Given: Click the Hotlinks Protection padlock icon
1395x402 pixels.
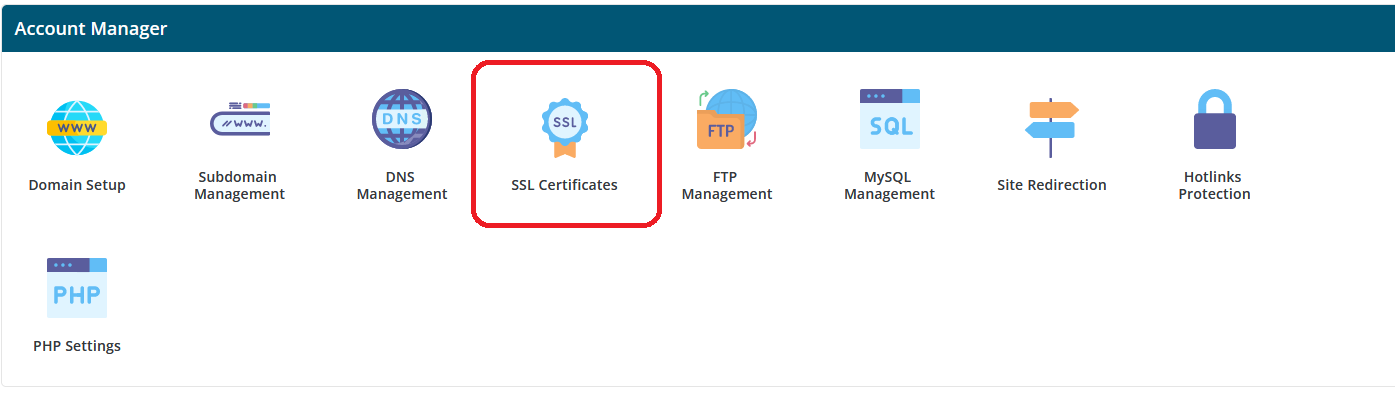Looking at the screenshot, I should point(1214,119).
